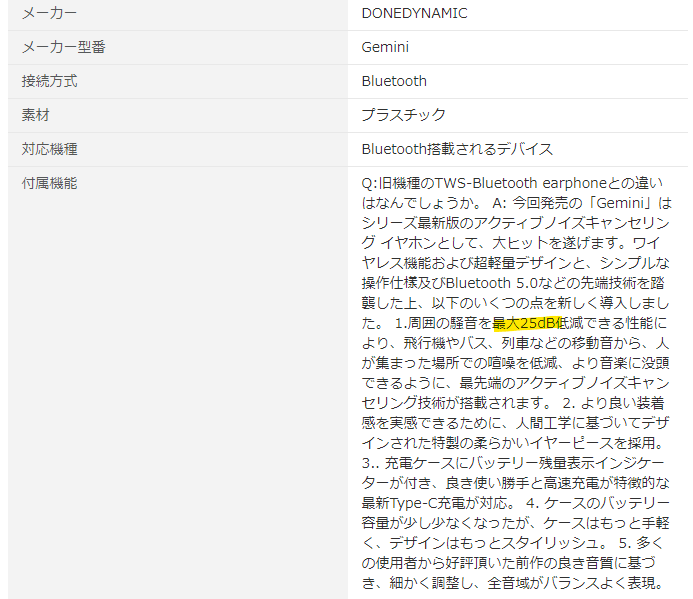Click the Q:旧機種のTWS-Bluetooth earphone line

512,183
